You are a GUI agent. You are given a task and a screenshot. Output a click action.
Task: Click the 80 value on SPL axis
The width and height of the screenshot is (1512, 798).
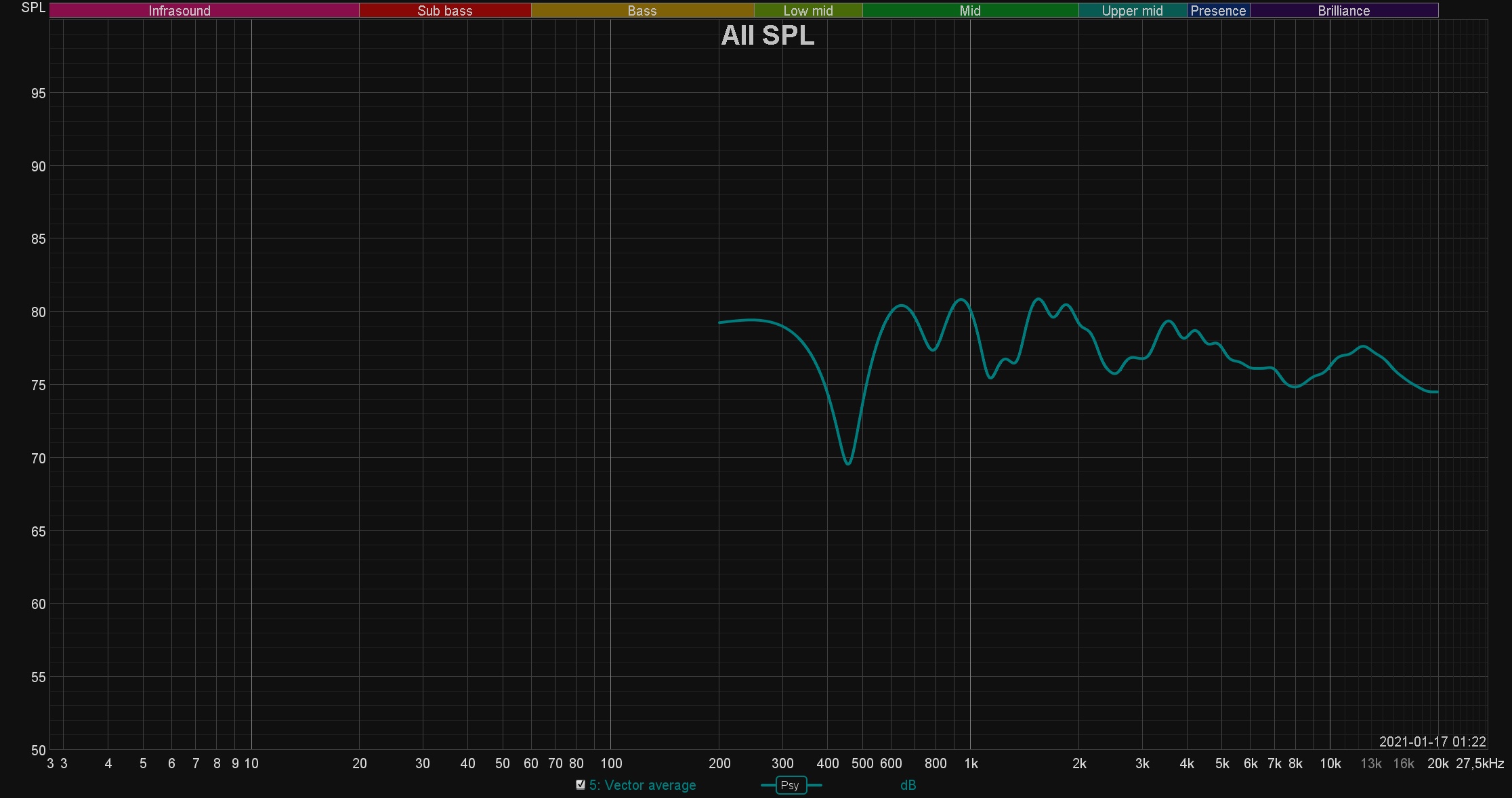click(39, 312)
